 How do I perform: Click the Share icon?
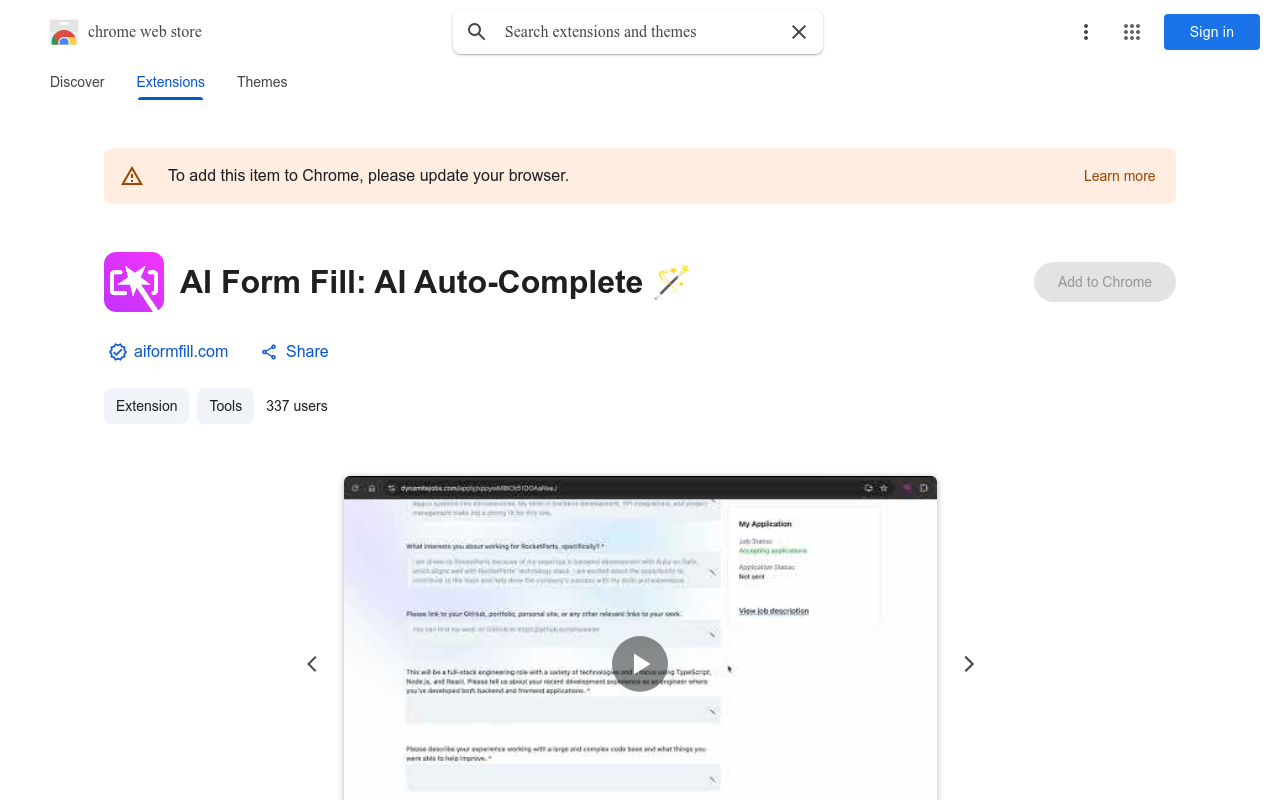pyautogui.click(x=269, y=352)
